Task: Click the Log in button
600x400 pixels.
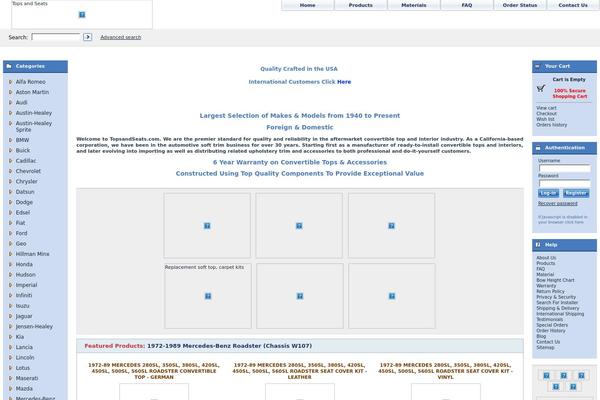Action: (x=548, y=193)
